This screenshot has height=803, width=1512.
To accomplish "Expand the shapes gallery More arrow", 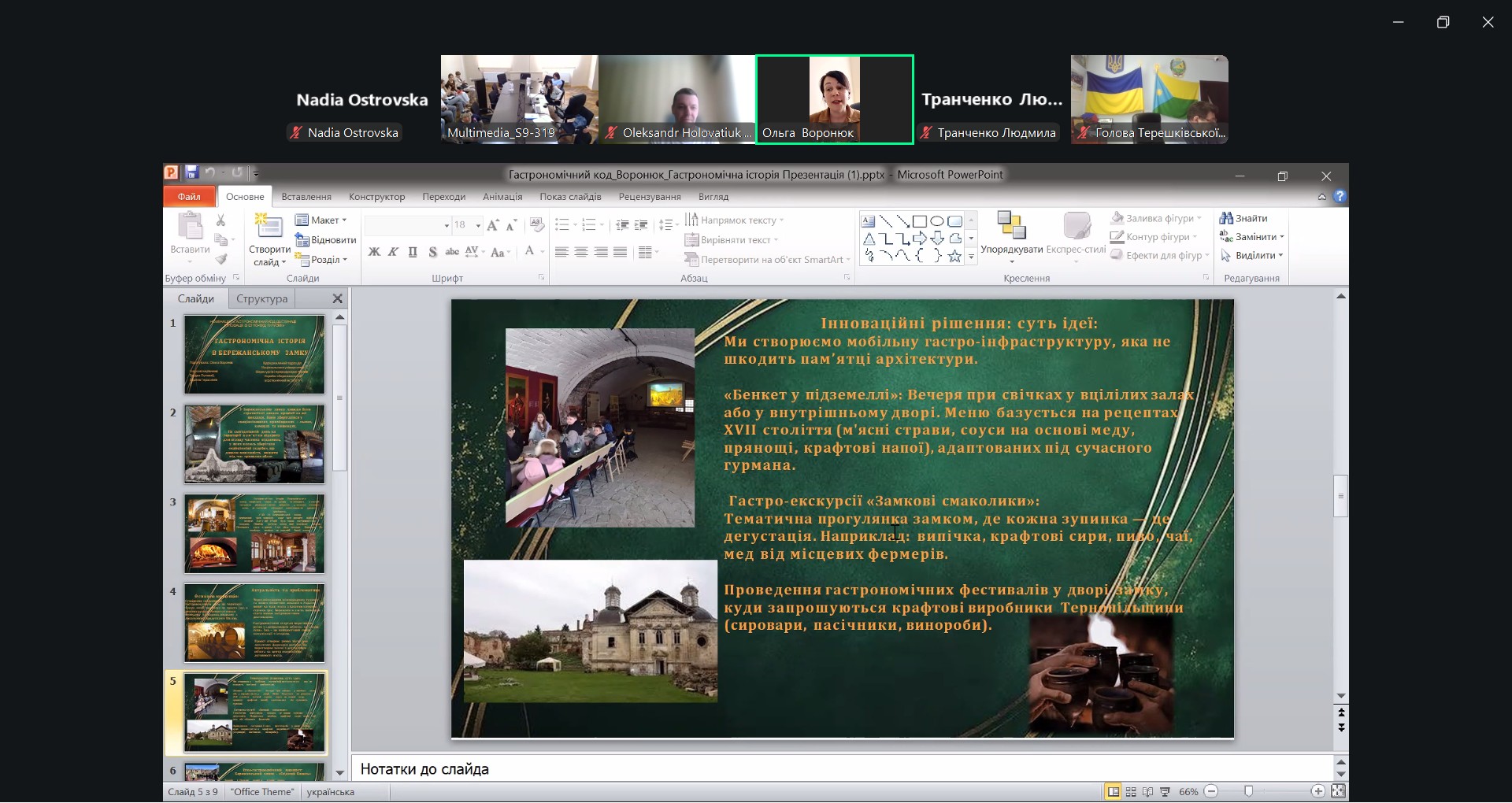I will tap(971, 256).
